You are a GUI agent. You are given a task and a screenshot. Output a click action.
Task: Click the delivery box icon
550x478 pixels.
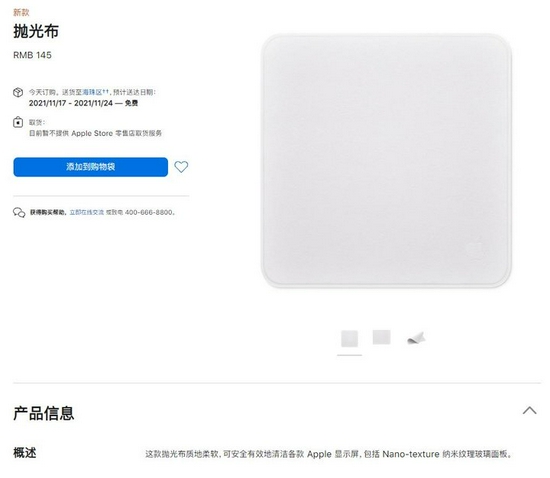[18, 92]
